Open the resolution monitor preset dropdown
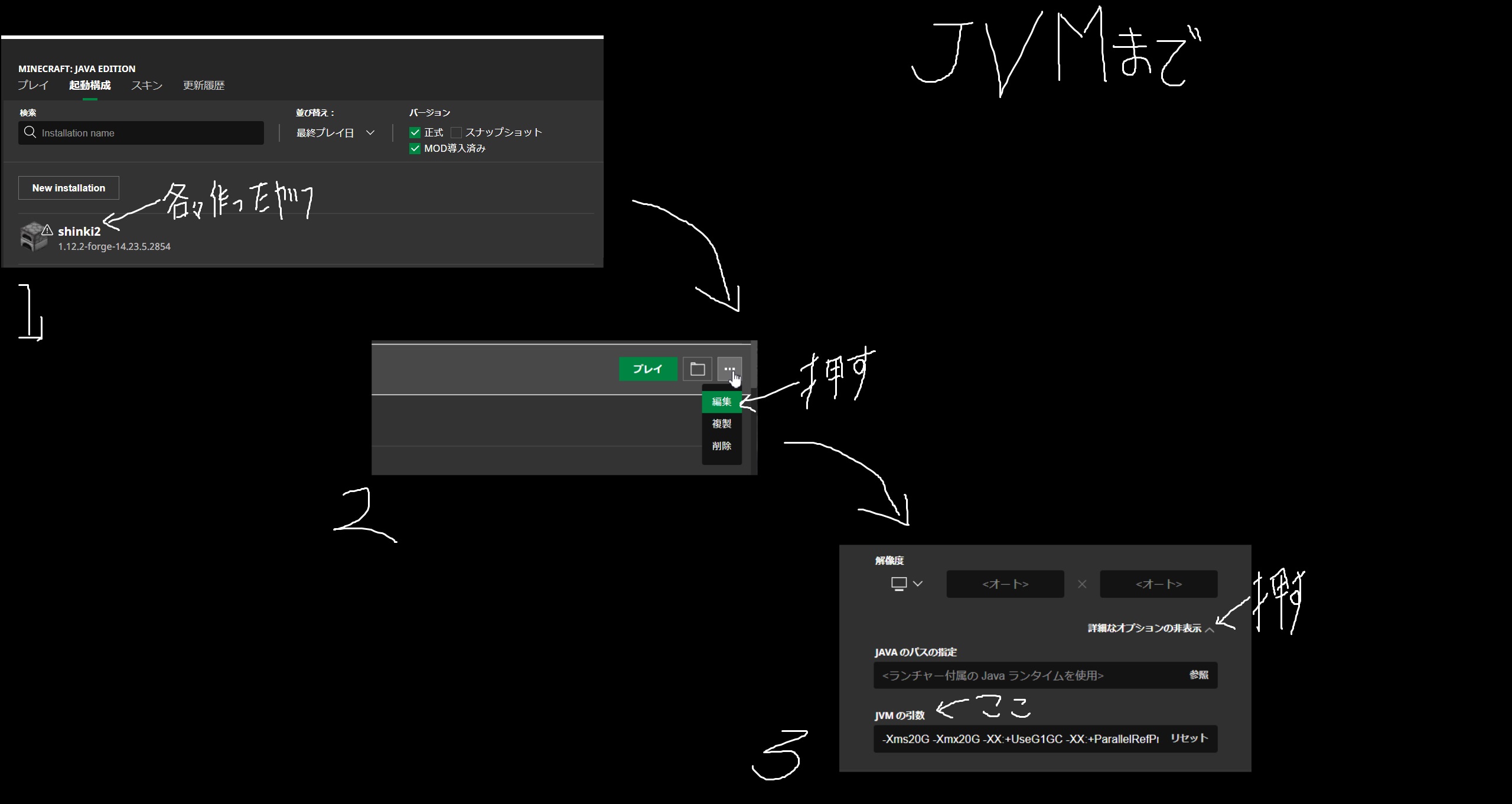The height and width of the screenshot is (804, 1512). tap(907, 584)
